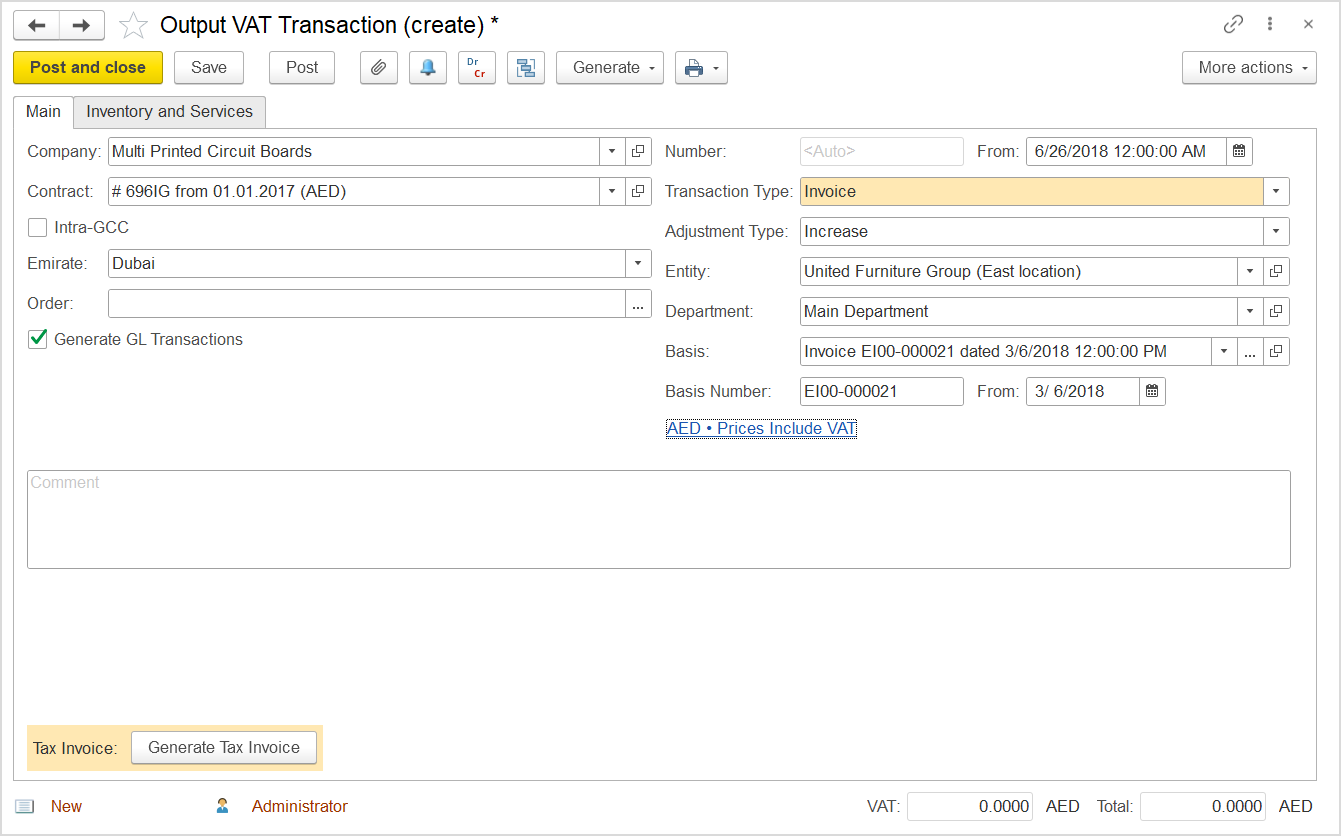Expand the Entity dropdown list
Viewport: 1341px width, 836px height.
(1250, 272)
